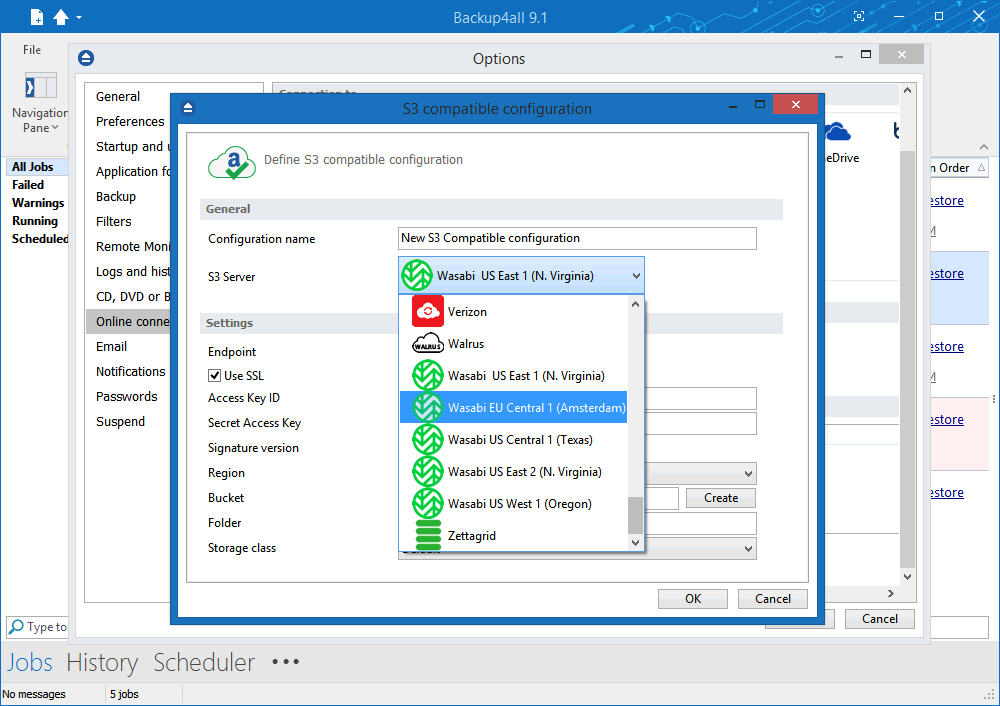Click the Create bucket button
This screenshot has width=1000, height=706.
click(x=721, y=498)
